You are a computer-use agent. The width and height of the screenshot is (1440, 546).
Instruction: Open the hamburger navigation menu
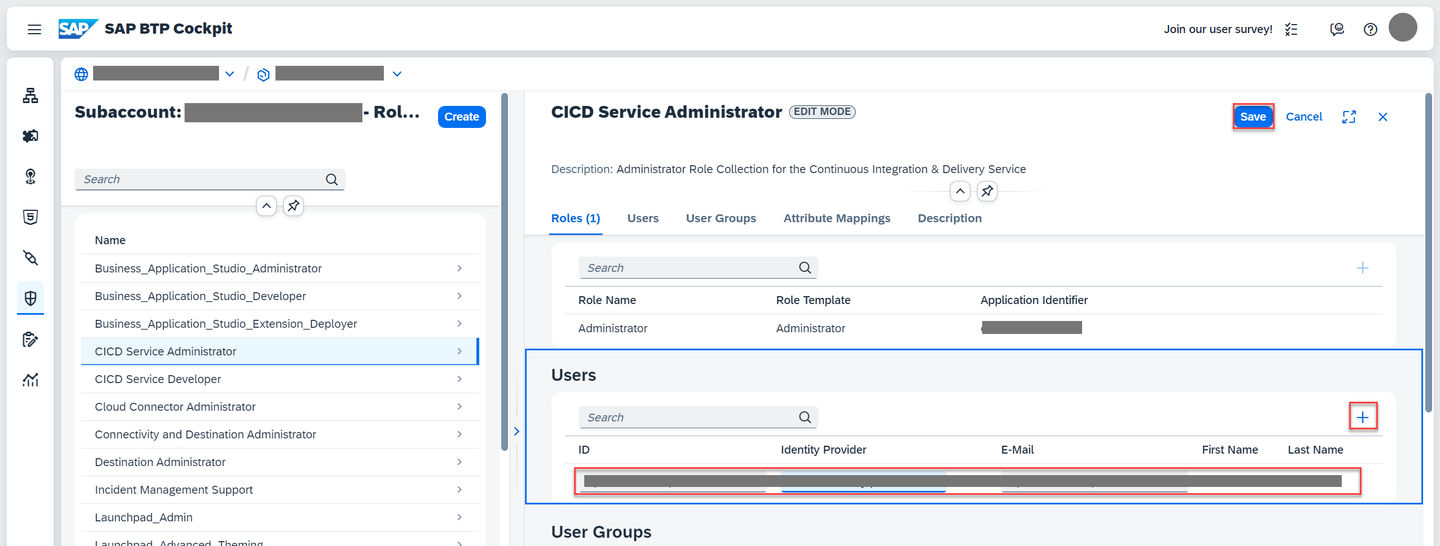pos(34,30)
